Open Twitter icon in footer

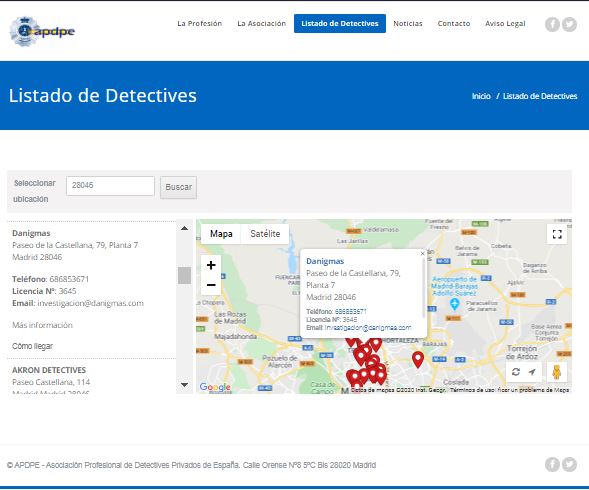(569, 464)
